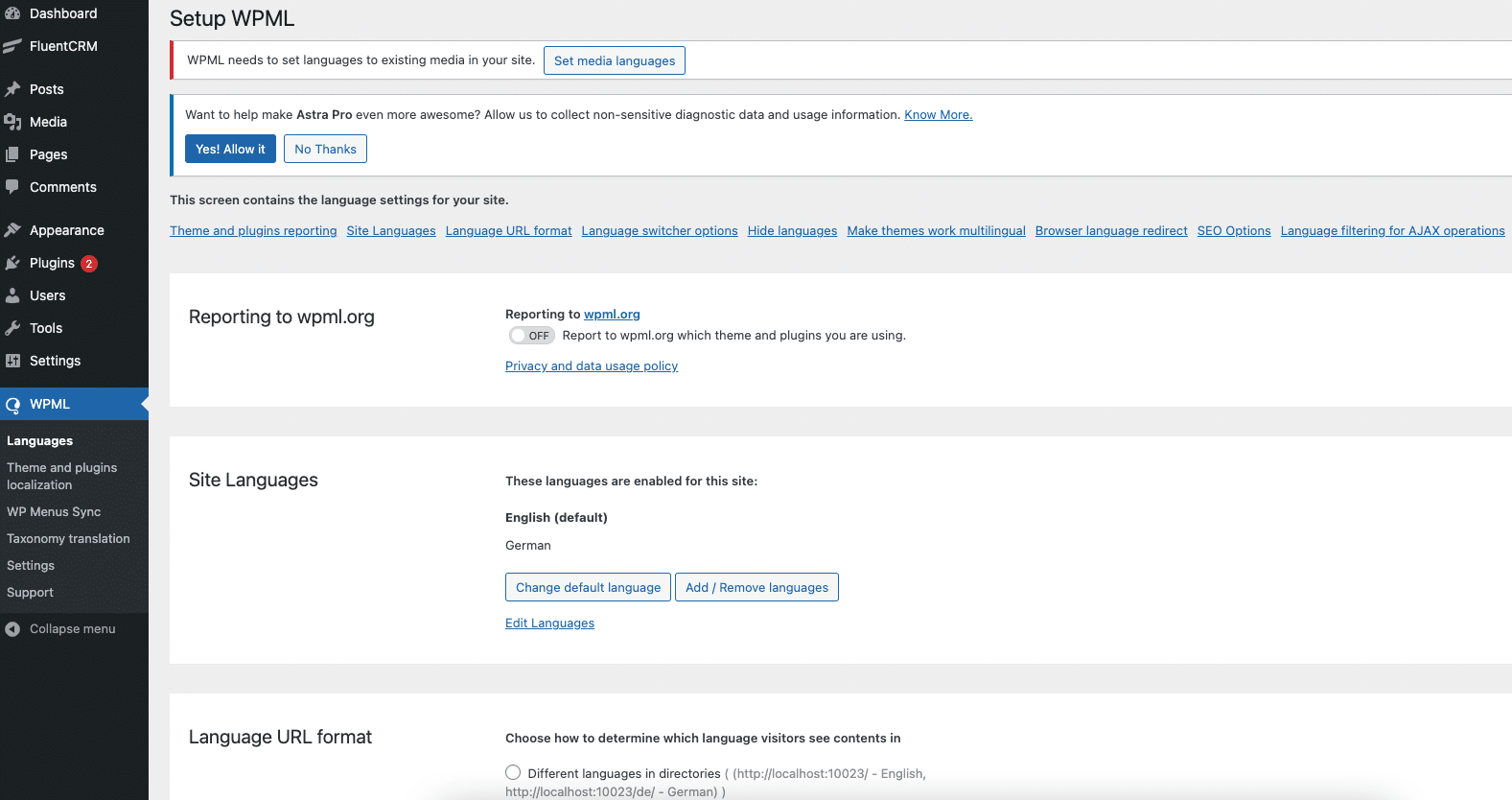The width and height of the screenshot is (1512, 800).
Task: Click the Dashboard gauge icon
Action: coord(12,13)
